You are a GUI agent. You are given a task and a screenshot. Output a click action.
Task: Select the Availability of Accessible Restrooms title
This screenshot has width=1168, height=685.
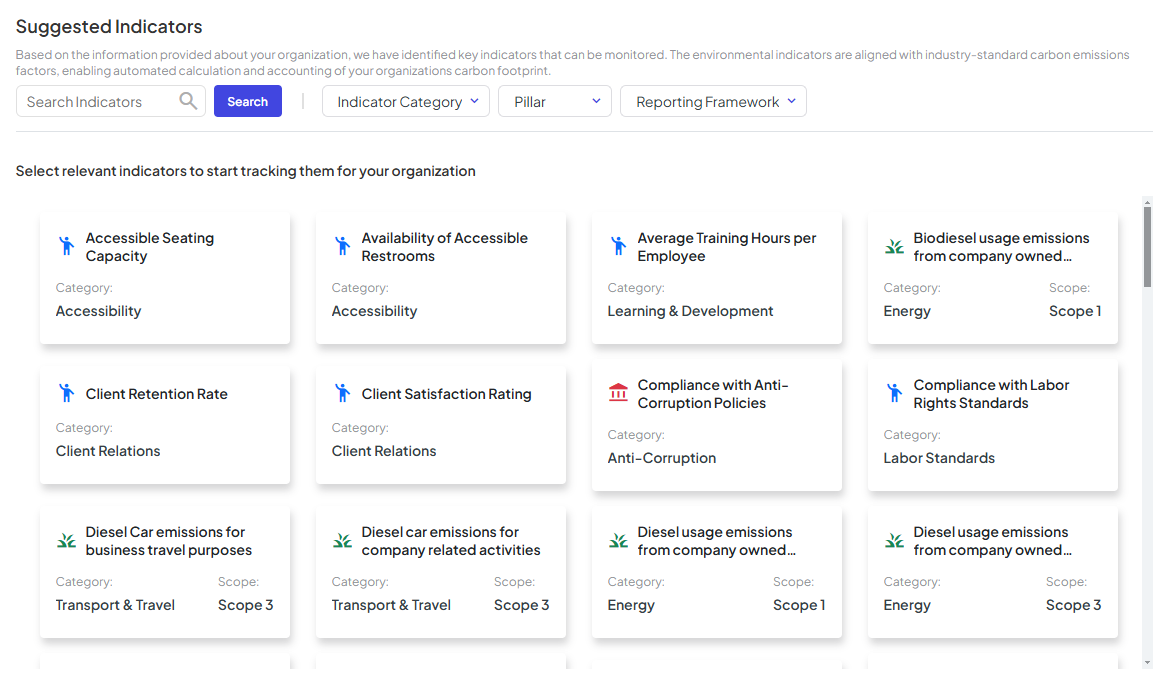point(445,247)
